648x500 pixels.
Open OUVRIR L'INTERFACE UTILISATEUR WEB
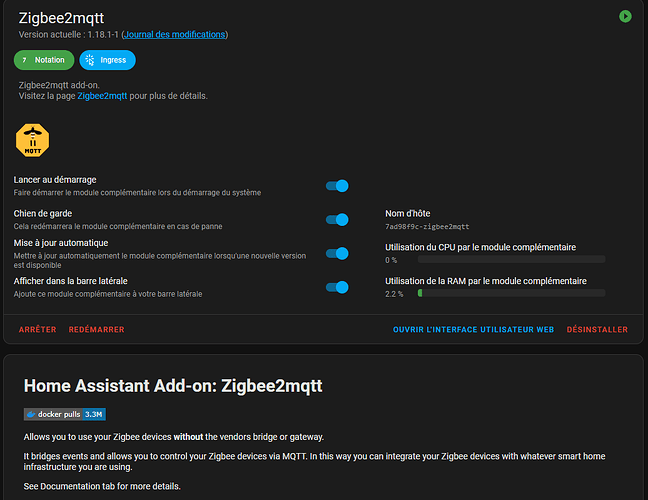473,329
